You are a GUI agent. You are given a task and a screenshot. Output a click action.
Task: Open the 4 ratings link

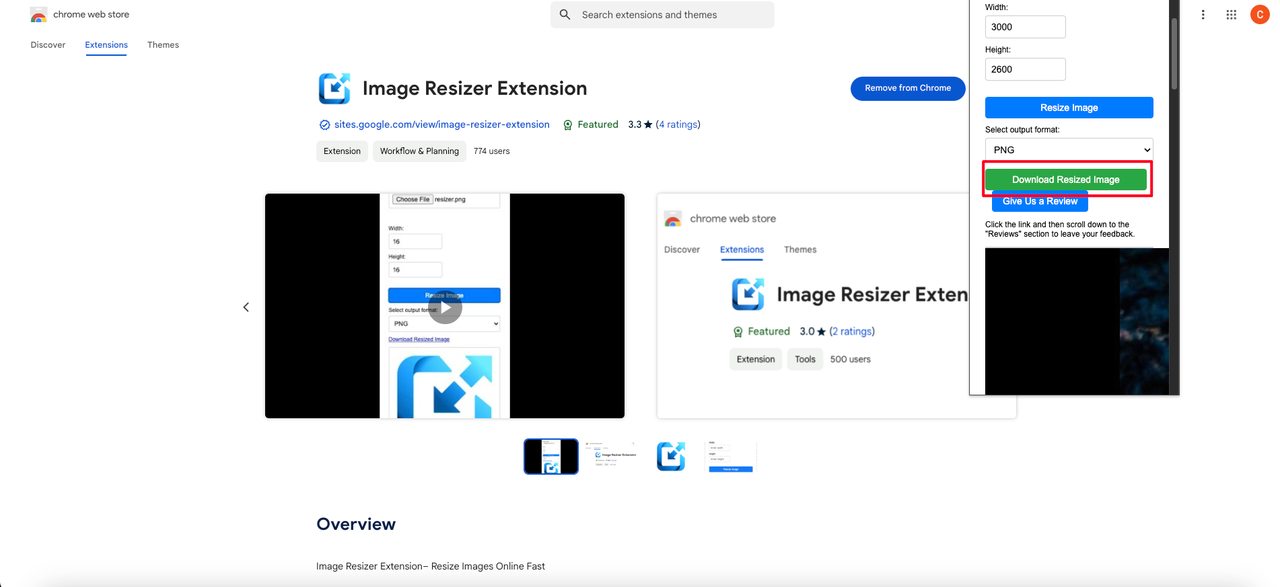pos(678,125)
